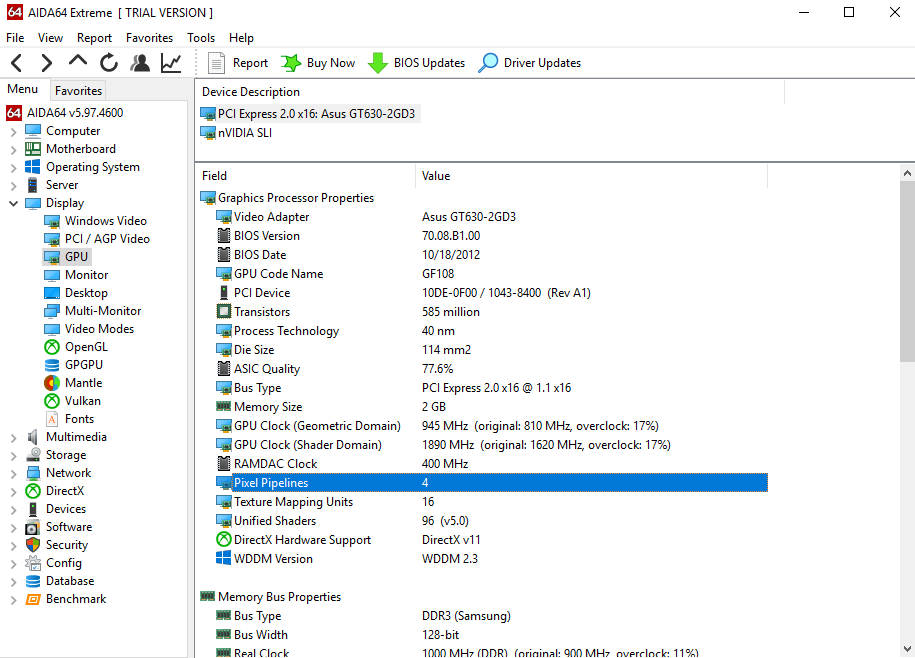Click the vertical scrollbar in details pane
This screenshot has height=658, width=915.
(x=906, y=270)
